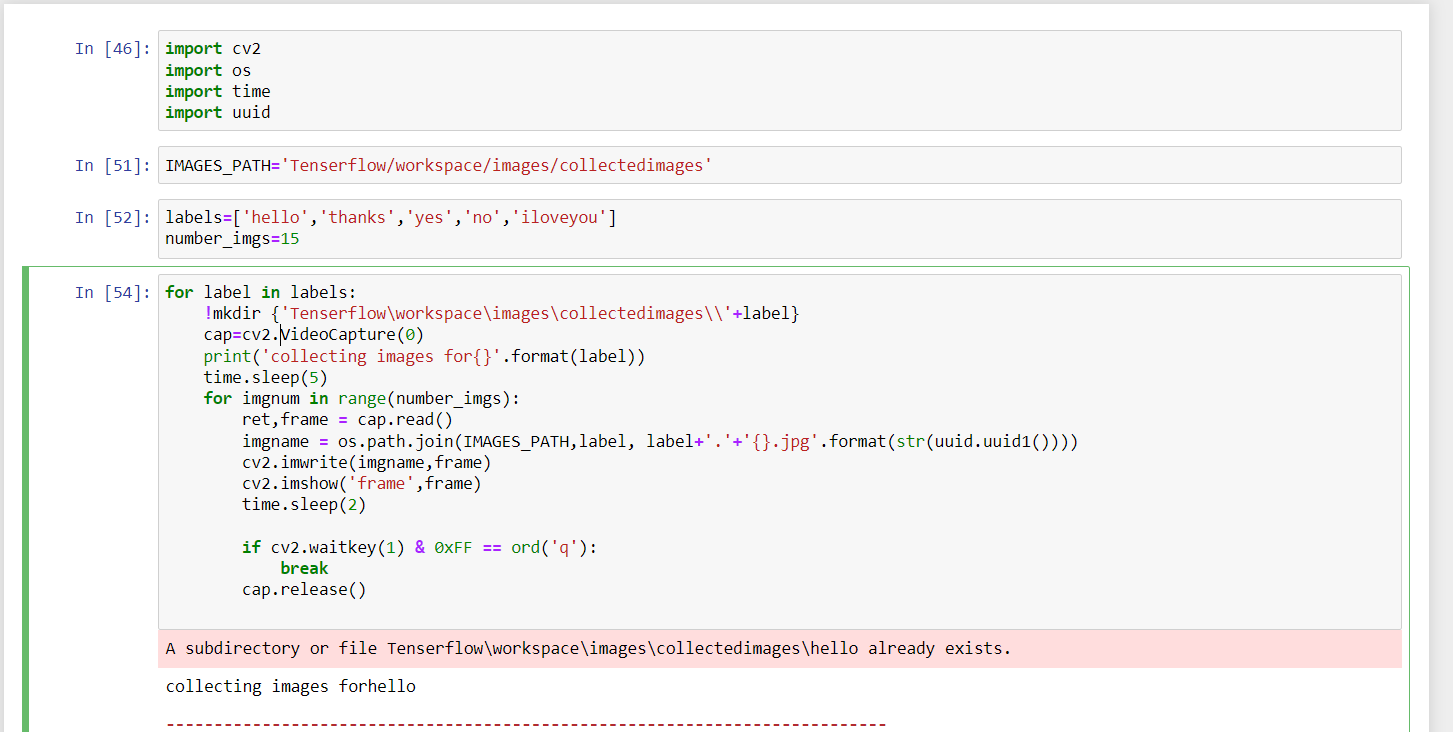Click the 'collecting images forhello' output

tap(290, 686)
